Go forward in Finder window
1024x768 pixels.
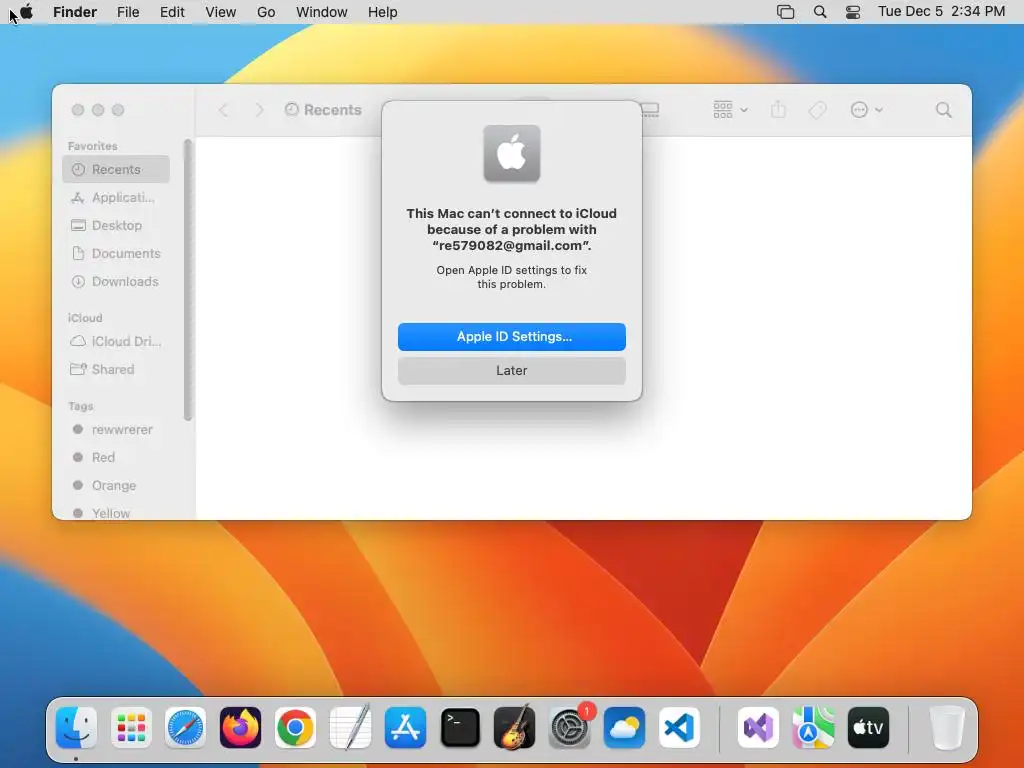(259, 110)
